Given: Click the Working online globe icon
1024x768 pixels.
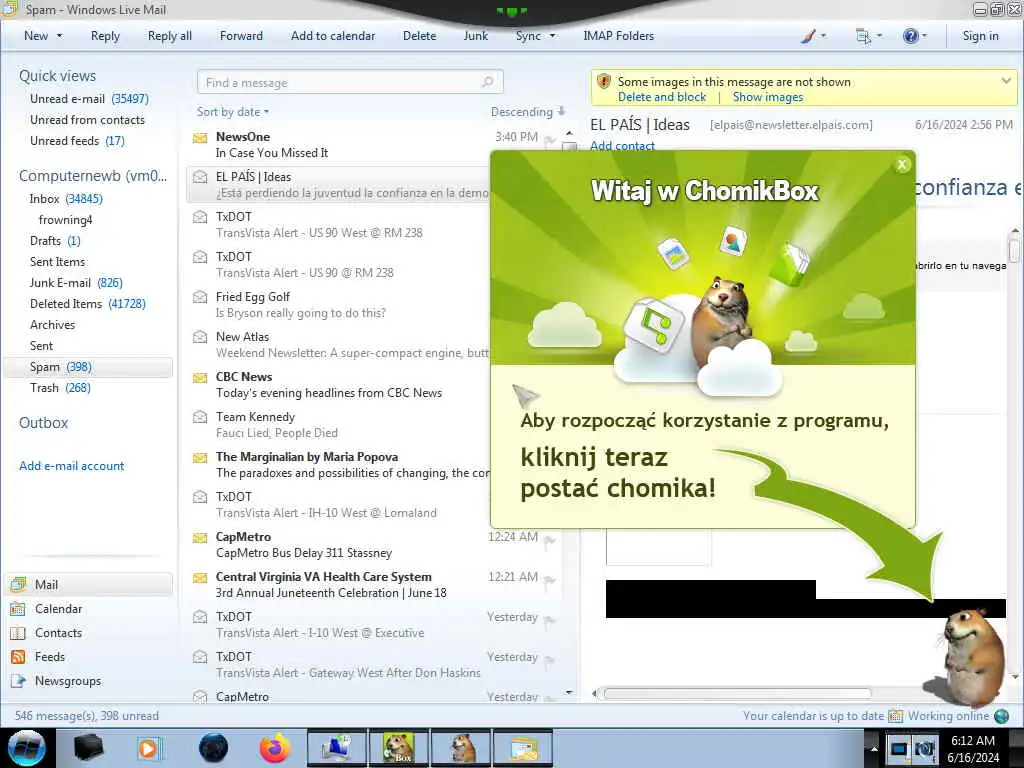Looking at the screenshot, I should click(x=1001, y=716).
